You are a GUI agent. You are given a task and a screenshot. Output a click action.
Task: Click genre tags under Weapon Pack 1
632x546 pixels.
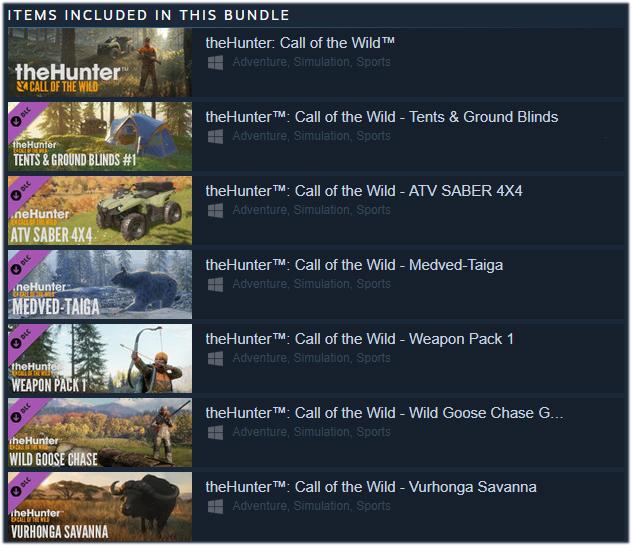coord(312,358)
